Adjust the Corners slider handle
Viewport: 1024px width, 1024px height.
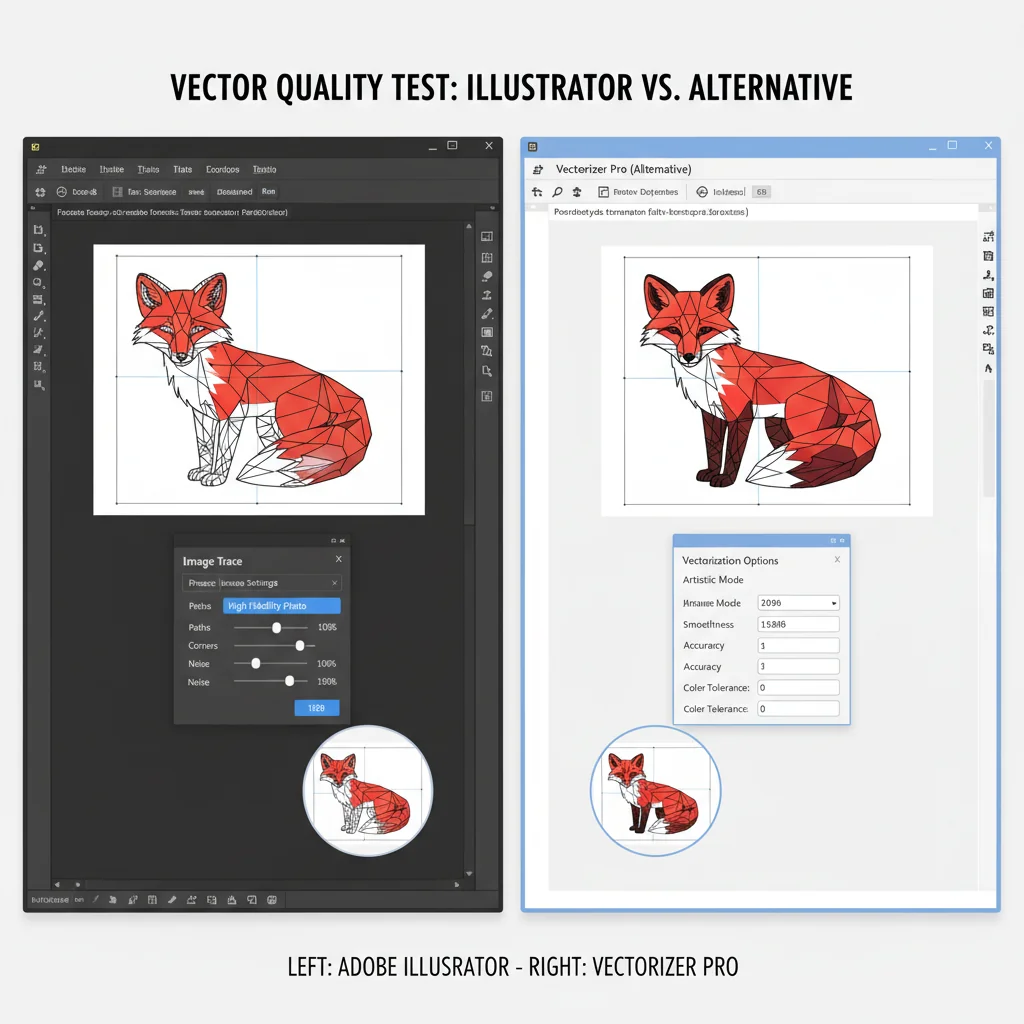point(300,645)
